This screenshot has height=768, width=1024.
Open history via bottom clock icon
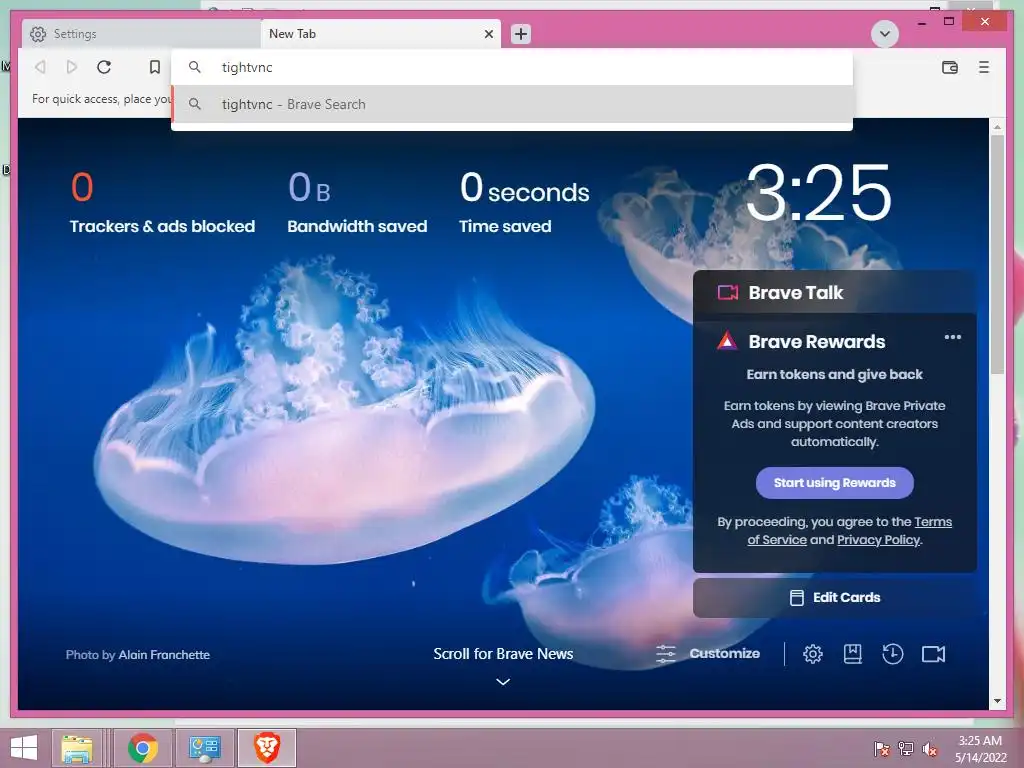coord(893,654)
